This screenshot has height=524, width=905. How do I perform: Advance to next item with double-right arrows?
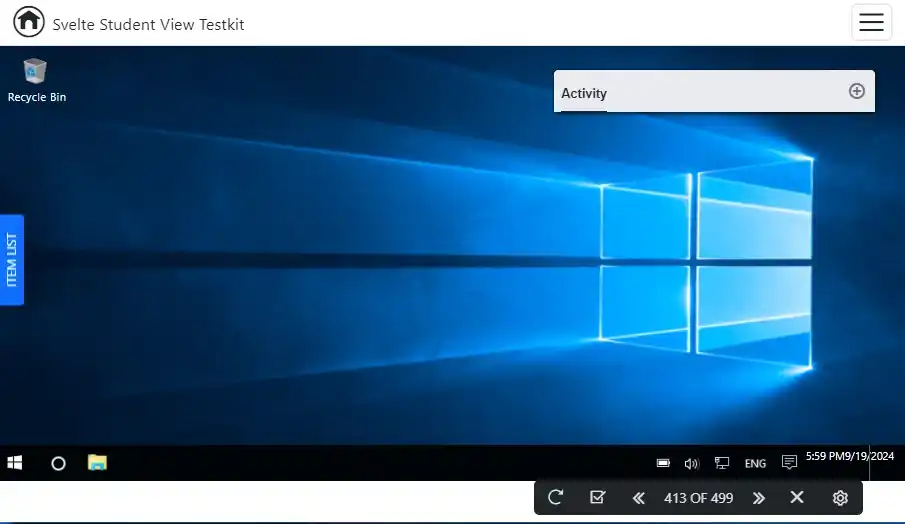[x=759, y=497]
